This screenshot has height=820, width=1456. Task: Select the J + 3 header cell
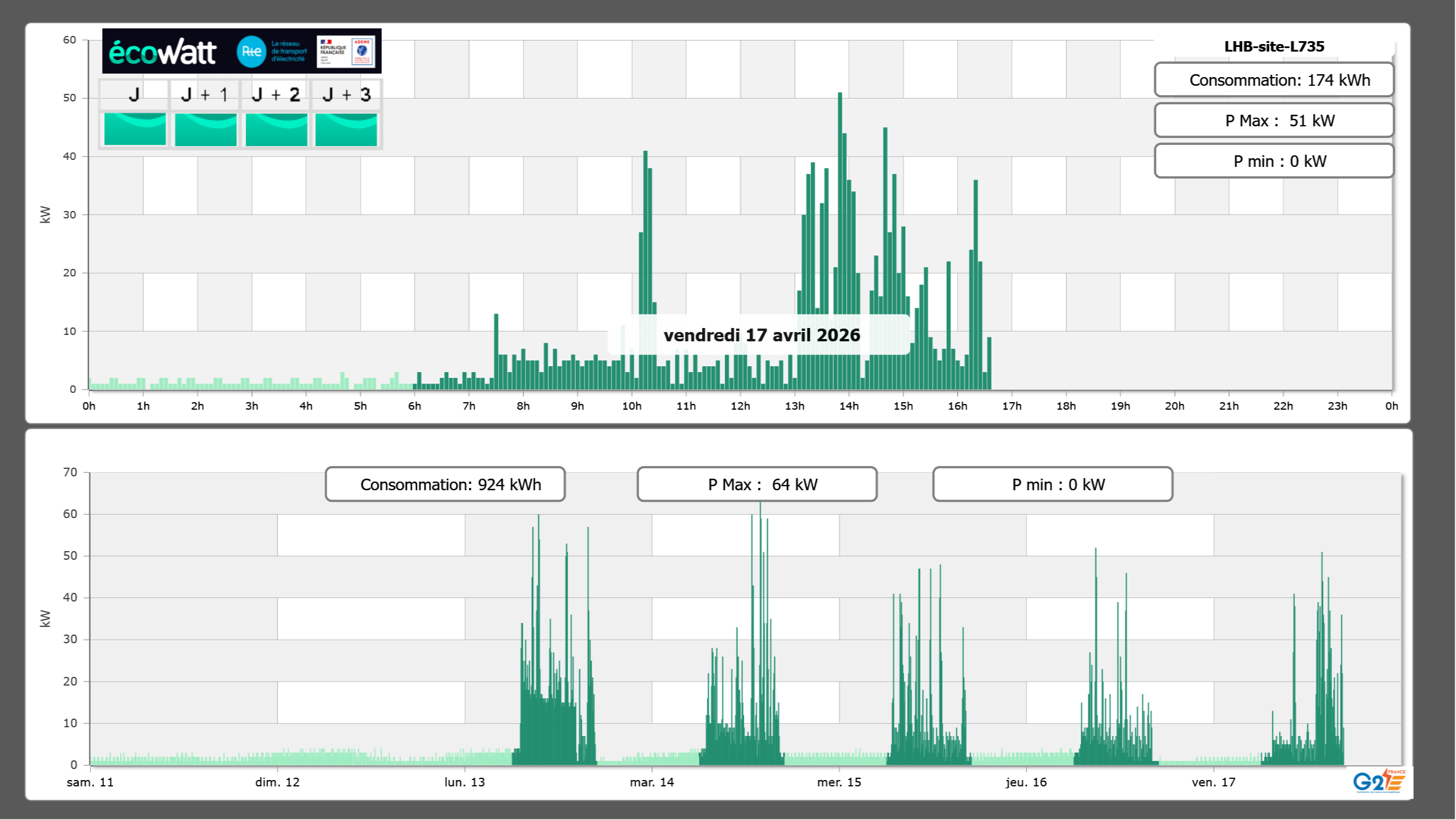pyautogui.click(x=346, y=94)
